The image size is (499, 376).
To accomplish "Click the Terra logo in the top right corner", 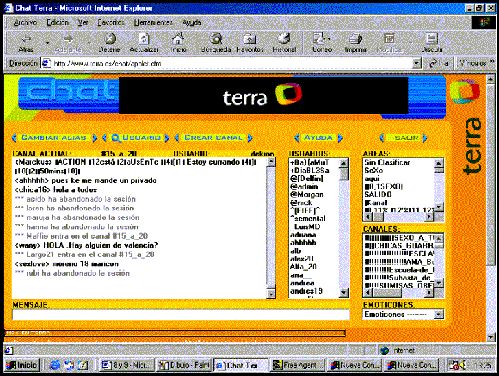I will [465, 91].
